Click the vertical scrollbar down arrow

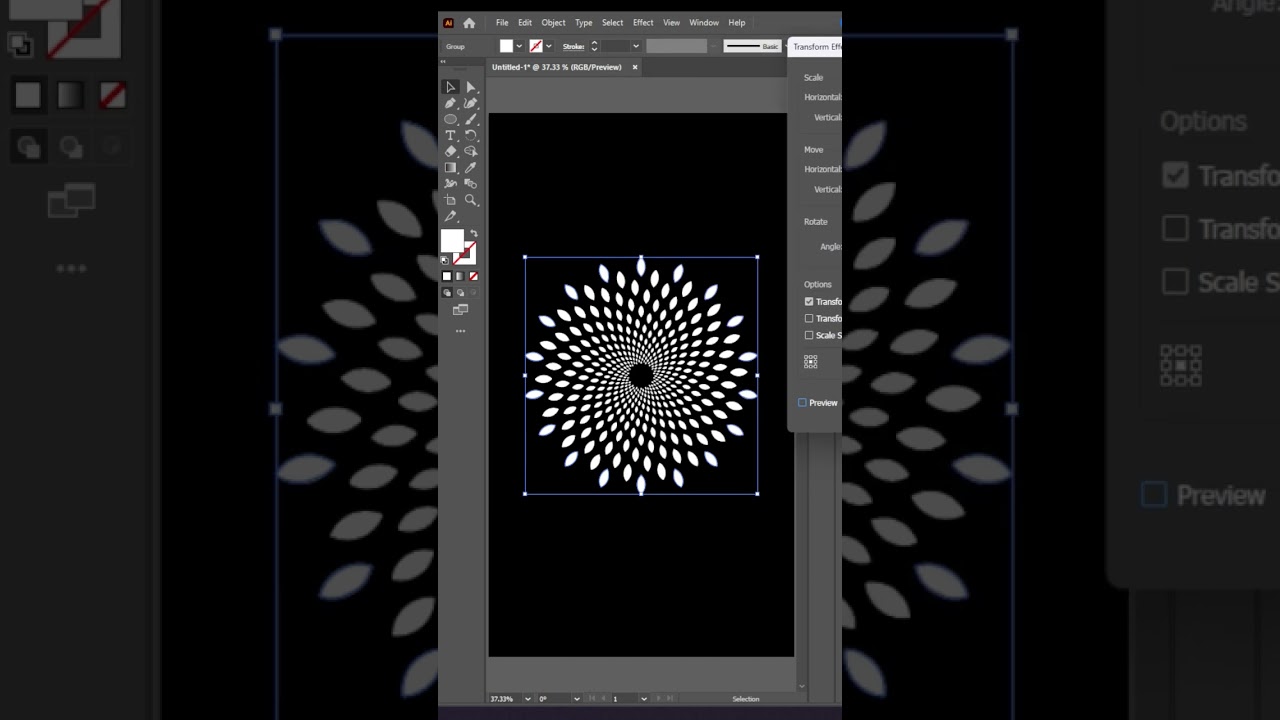(801, 686)
